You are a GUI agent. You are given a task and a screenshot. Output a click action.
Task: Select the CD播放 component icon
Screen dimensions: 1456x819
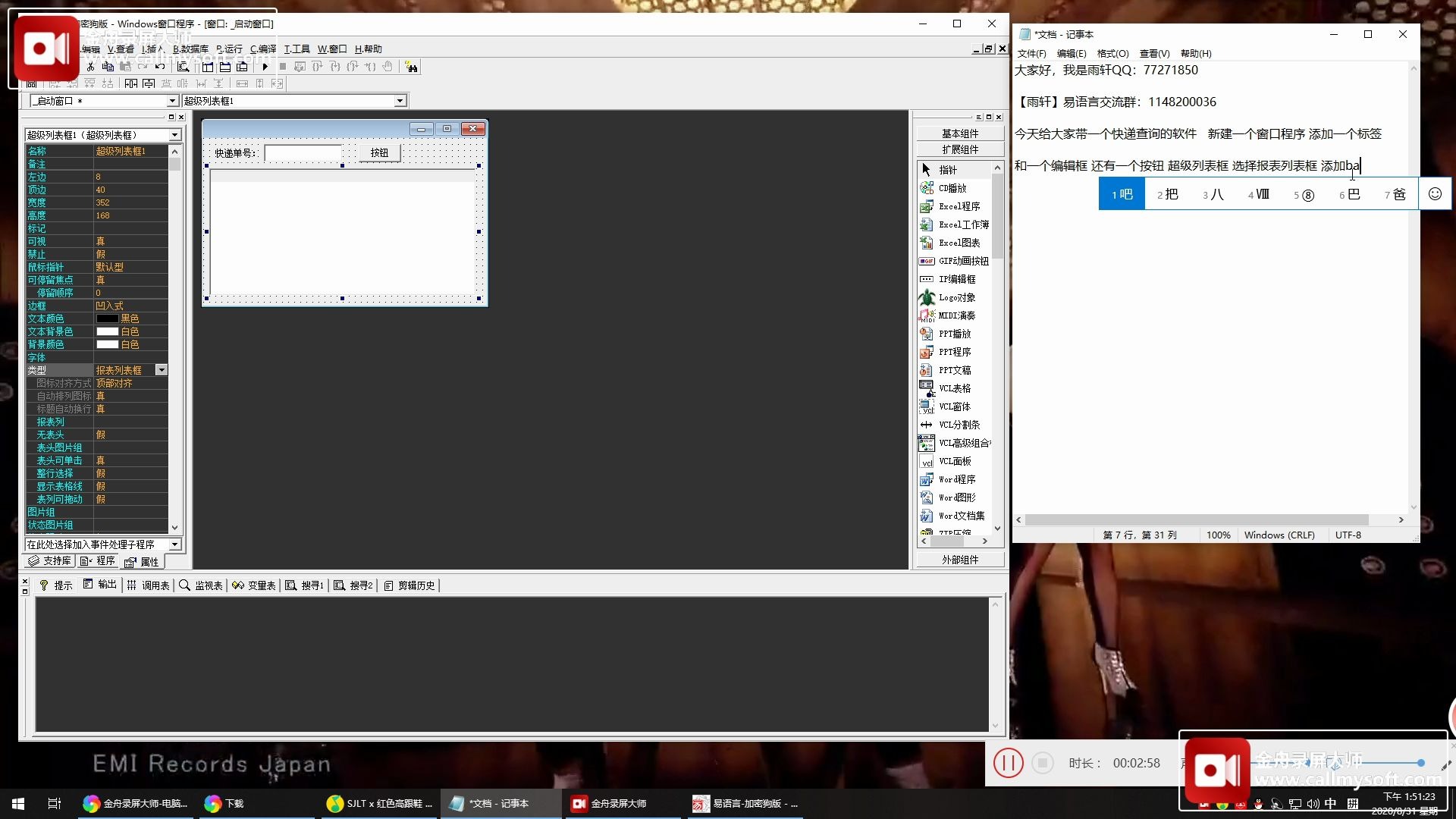(x=927, y=188)
